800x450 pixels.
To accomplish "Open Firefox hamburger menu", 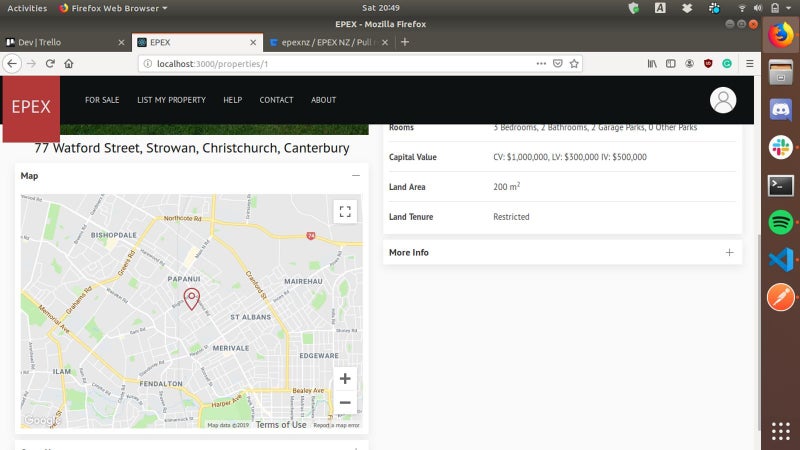I will tap(749, 64).
